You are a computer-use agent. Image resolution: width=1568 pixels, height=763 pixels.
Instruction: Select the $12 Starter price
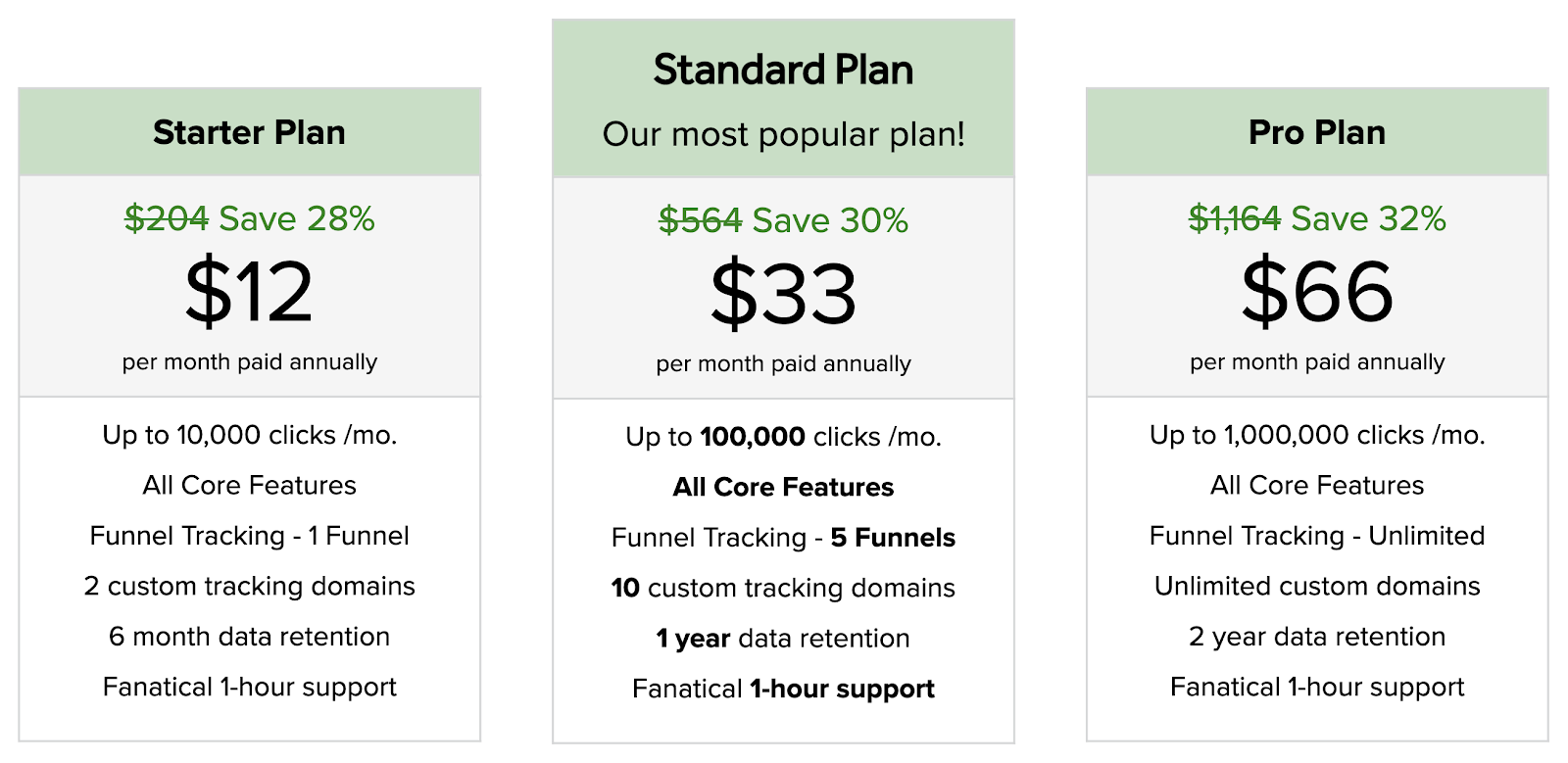tap(249, 292)
